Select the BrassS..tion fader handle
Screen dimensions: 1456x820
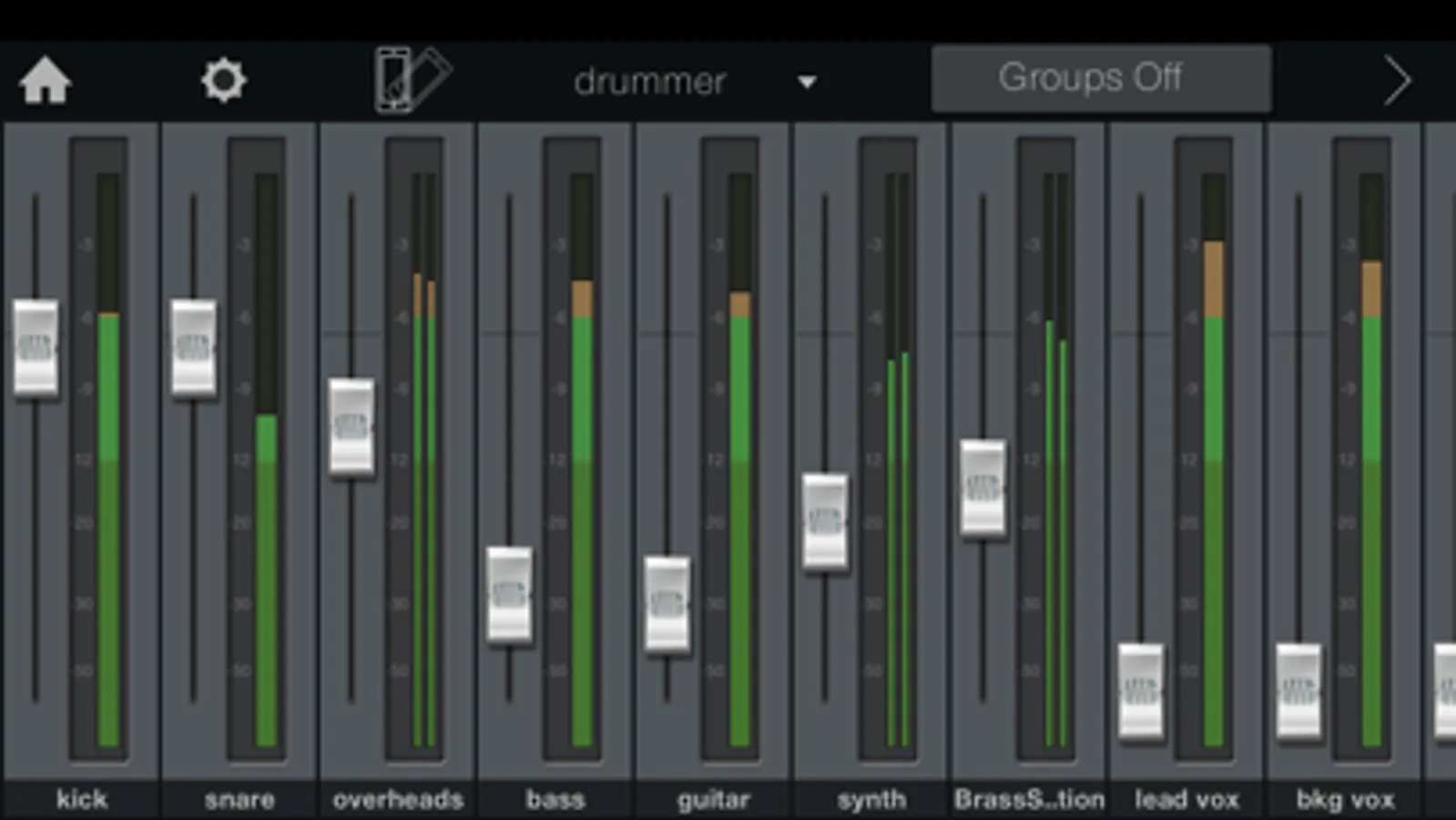tap(983, 488)
